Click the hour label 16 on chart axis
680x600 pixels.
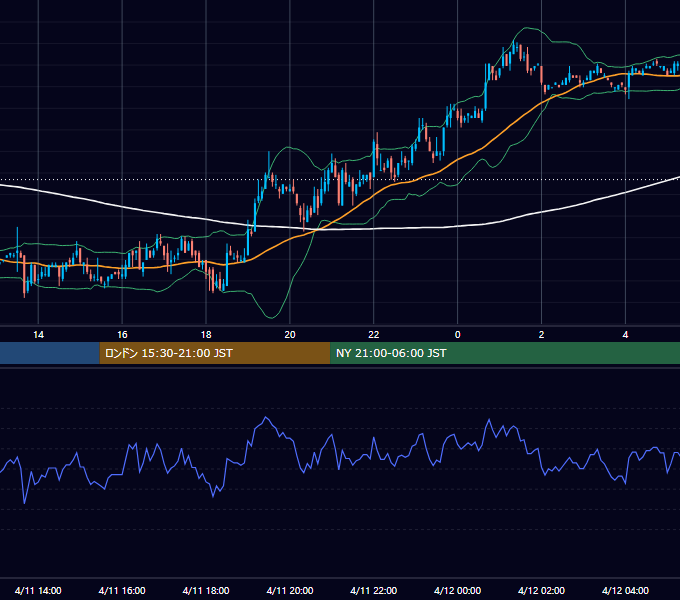tap(122, 335)
